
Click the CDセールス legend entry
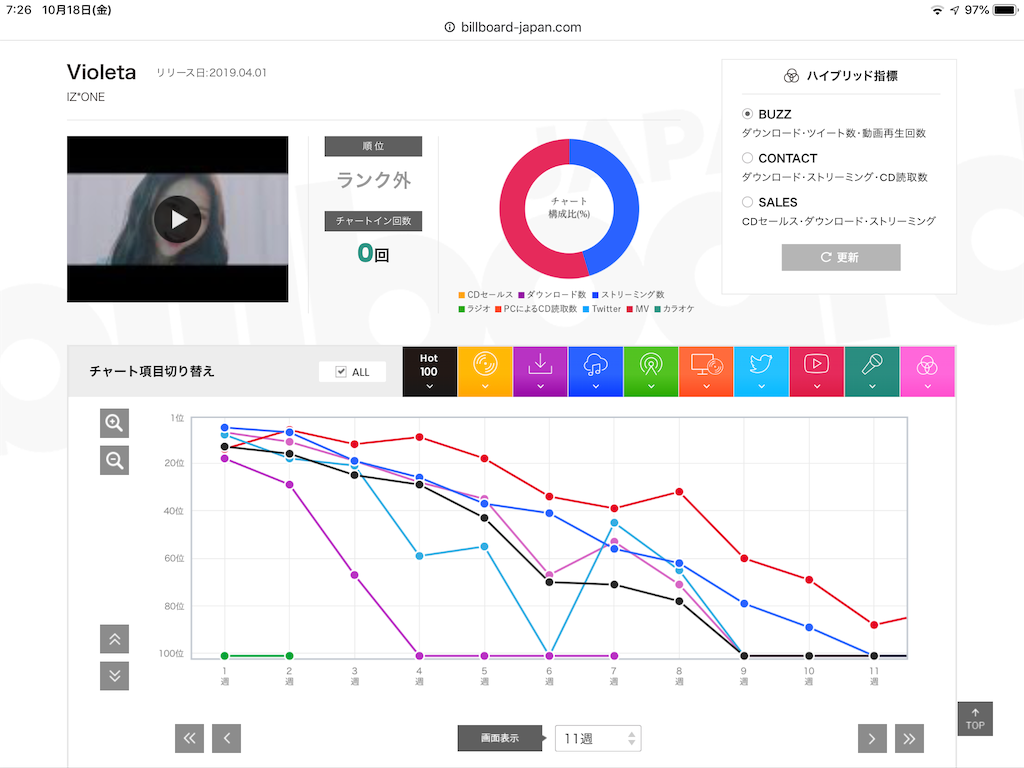click(486, 295)
